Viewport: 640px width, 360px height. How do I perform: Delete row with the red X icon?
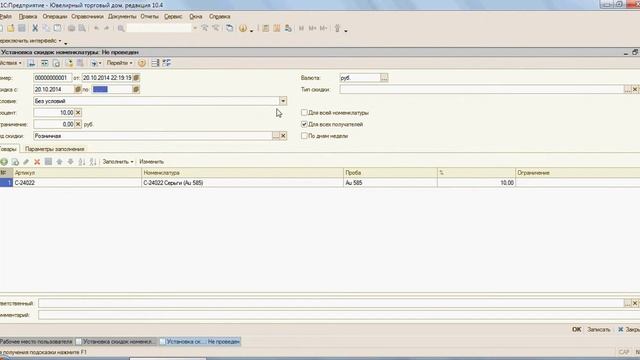tap(37, 162)
